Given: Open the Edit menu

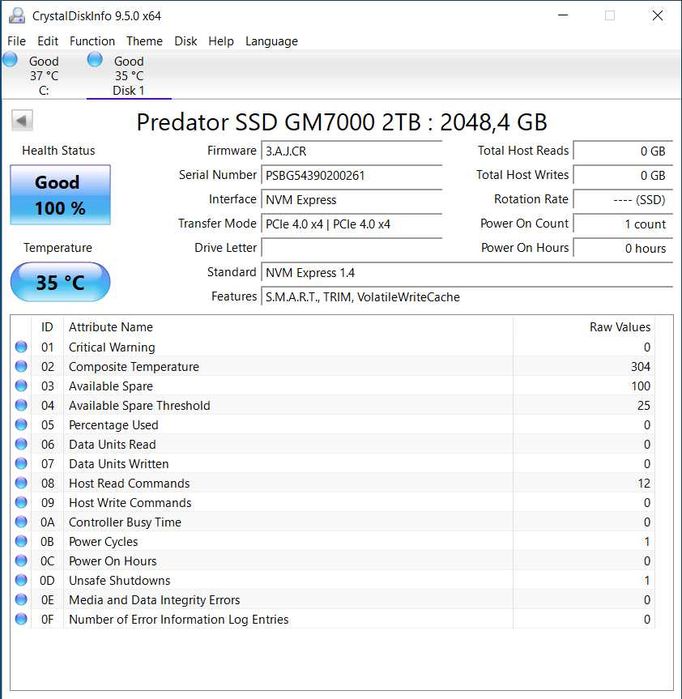Looking at the screenshot, I should point(48,41).
